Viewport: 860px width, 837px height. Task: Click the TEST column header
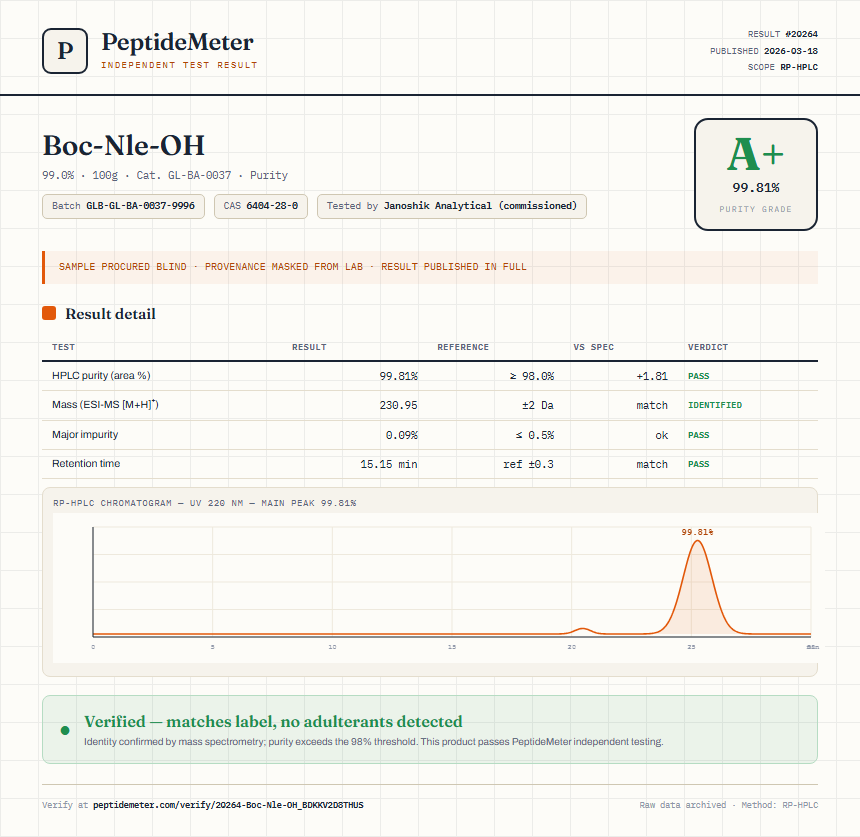coord(64,347)
